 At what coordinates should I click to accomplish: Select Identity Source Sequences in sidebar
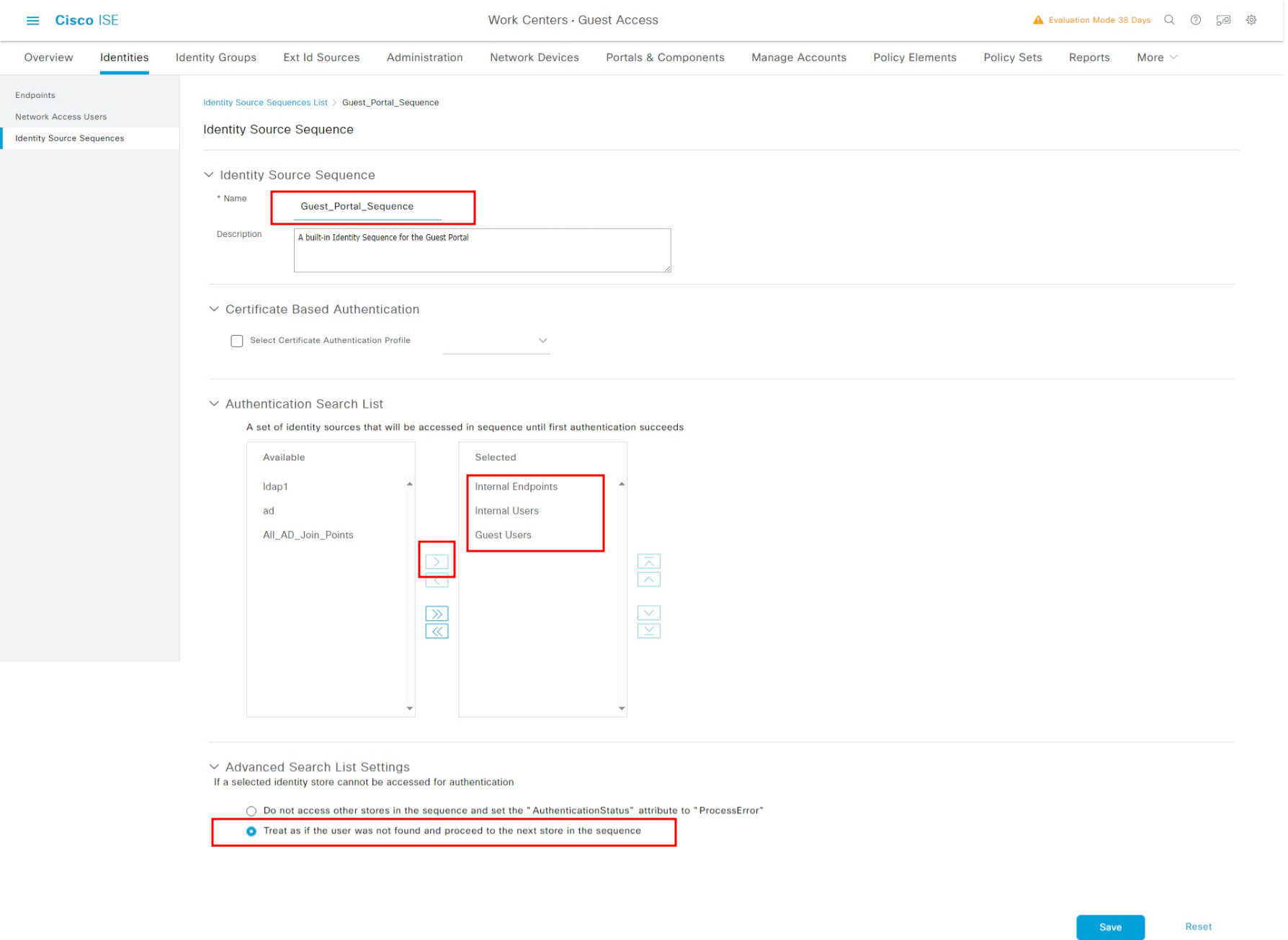pos(90,138)
